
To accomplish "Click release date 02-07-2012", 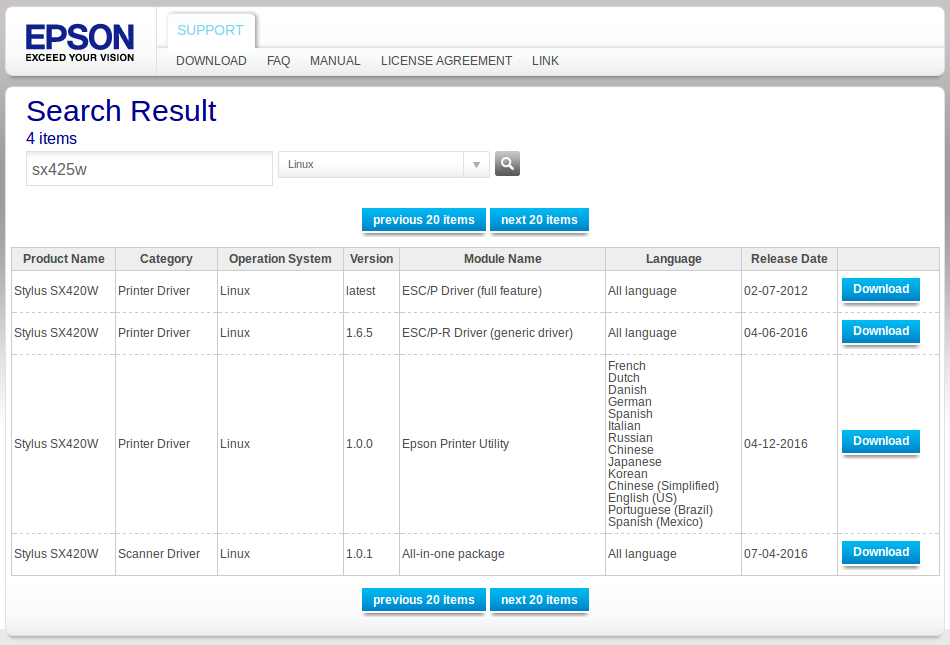I will [x=776, y=291].
